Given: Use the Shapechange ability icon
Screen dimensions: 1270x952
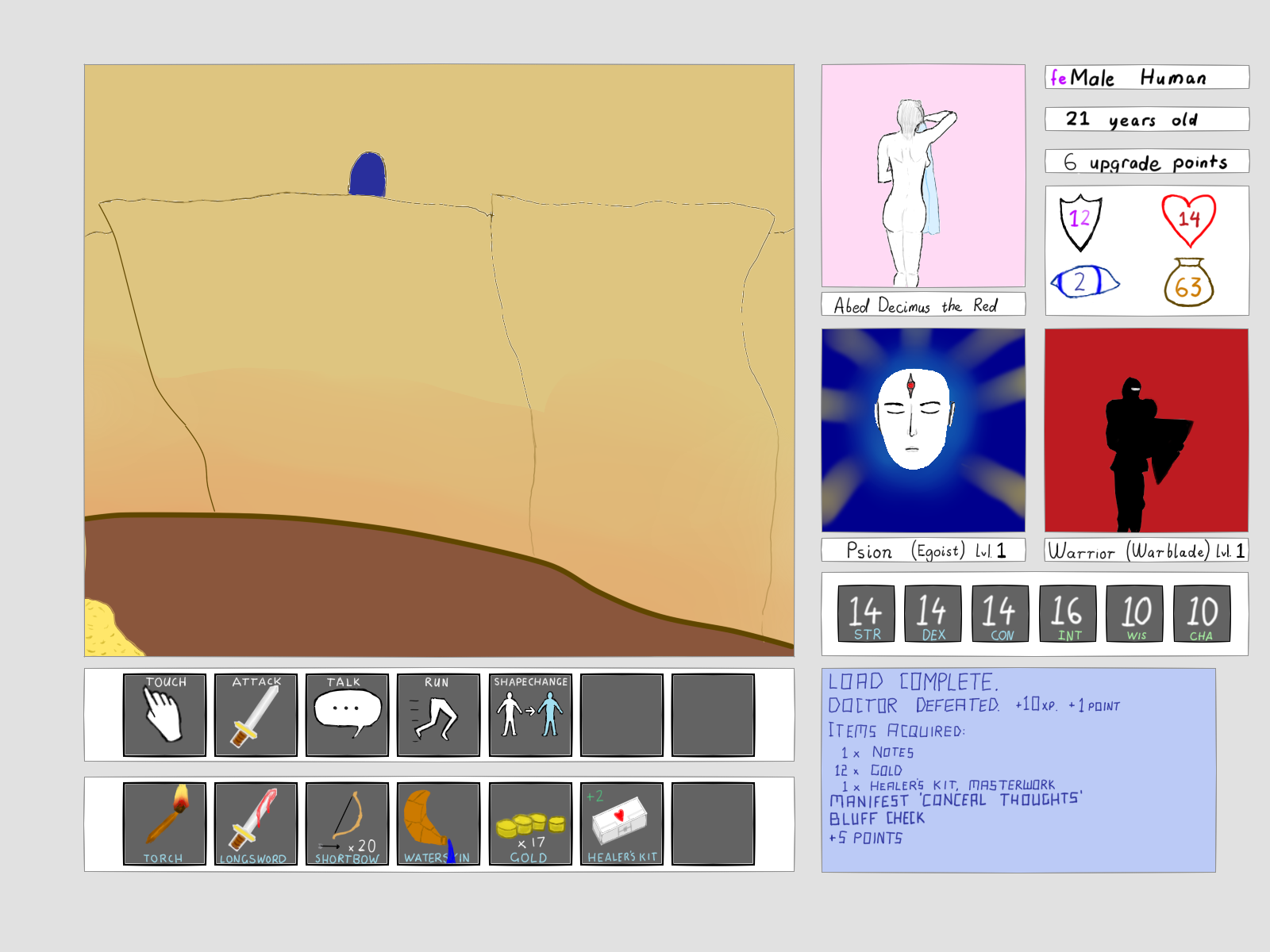Looking at the screenshot, I should [x=530, y=715].
